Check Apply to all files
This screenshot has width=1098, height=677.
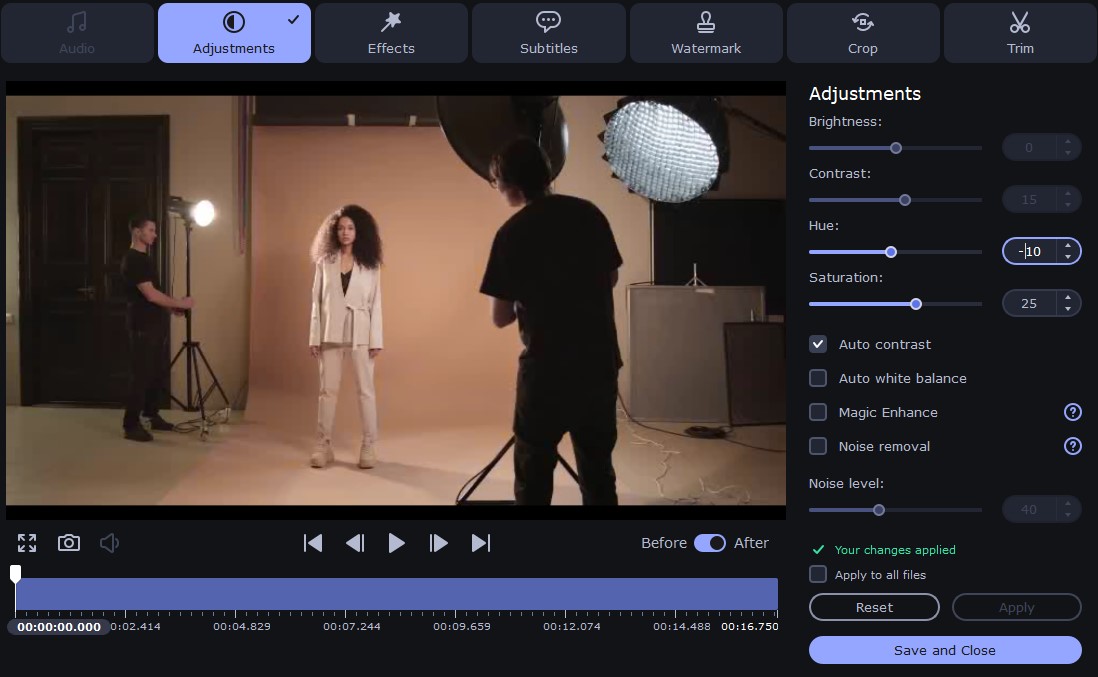click(x=818, y=574)
